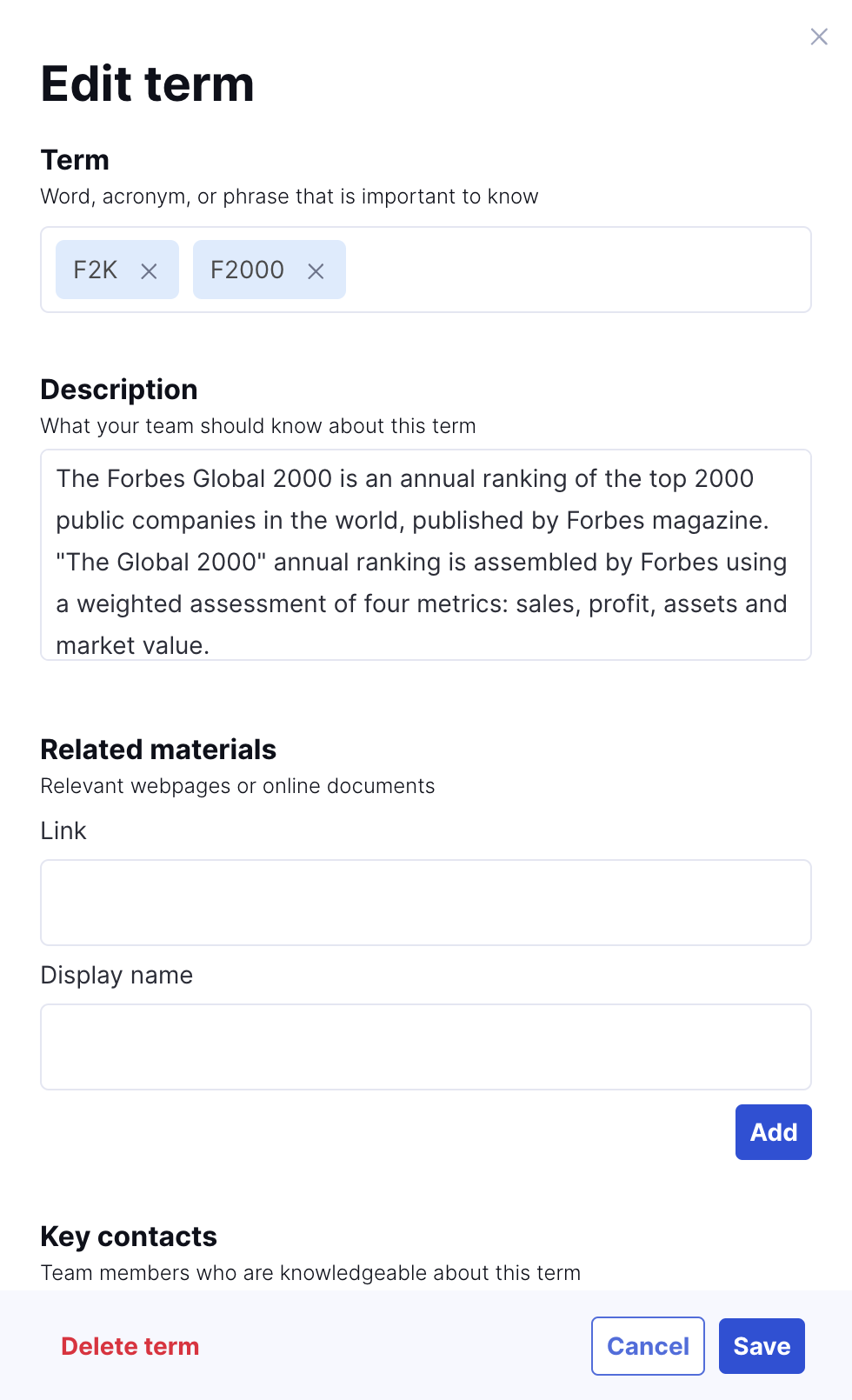Select the F2K chip text
Viewport: 852px width, 1400px height.
click(95, 270)
